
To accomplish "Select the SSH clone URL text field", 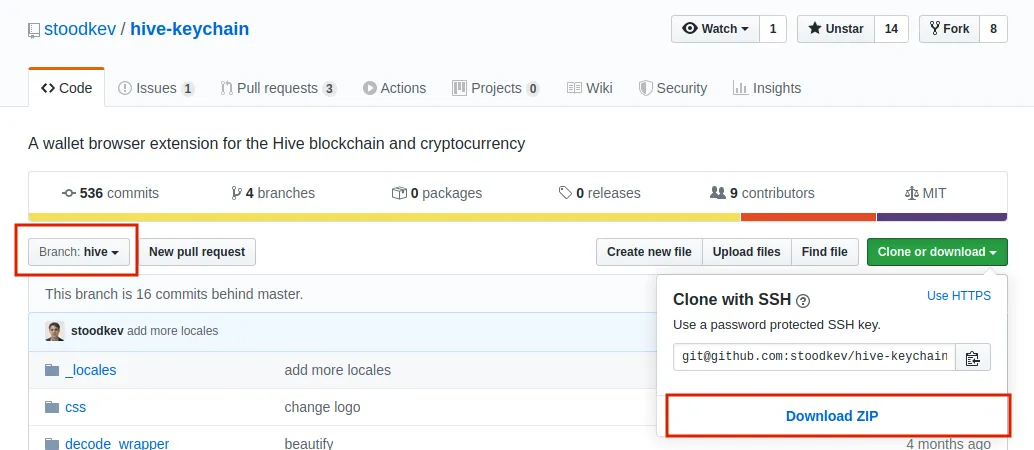I will [x=814, y=358].
